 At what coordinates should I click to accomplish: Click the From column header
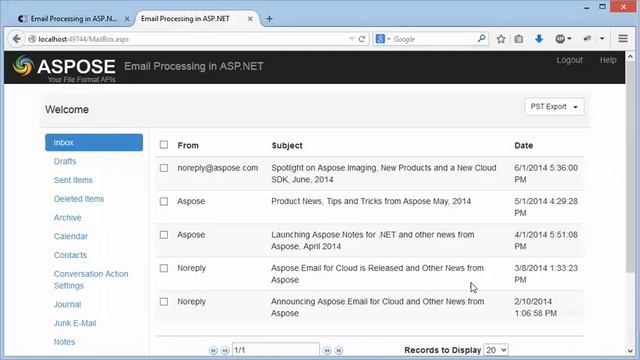(188, 145)
